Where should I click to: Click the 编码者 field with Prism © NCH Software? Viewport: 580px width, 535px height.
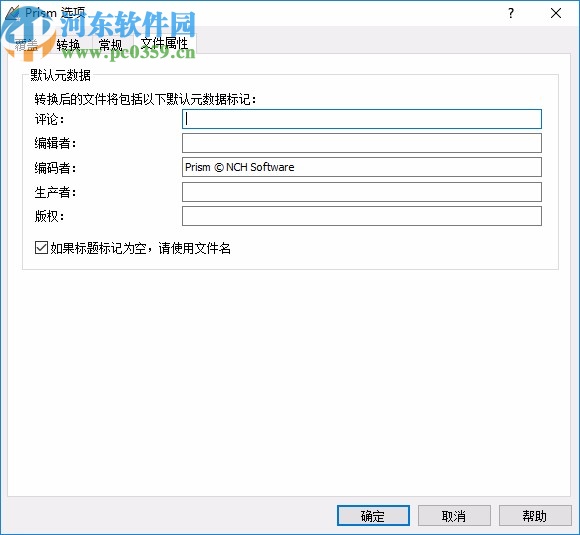362,167
